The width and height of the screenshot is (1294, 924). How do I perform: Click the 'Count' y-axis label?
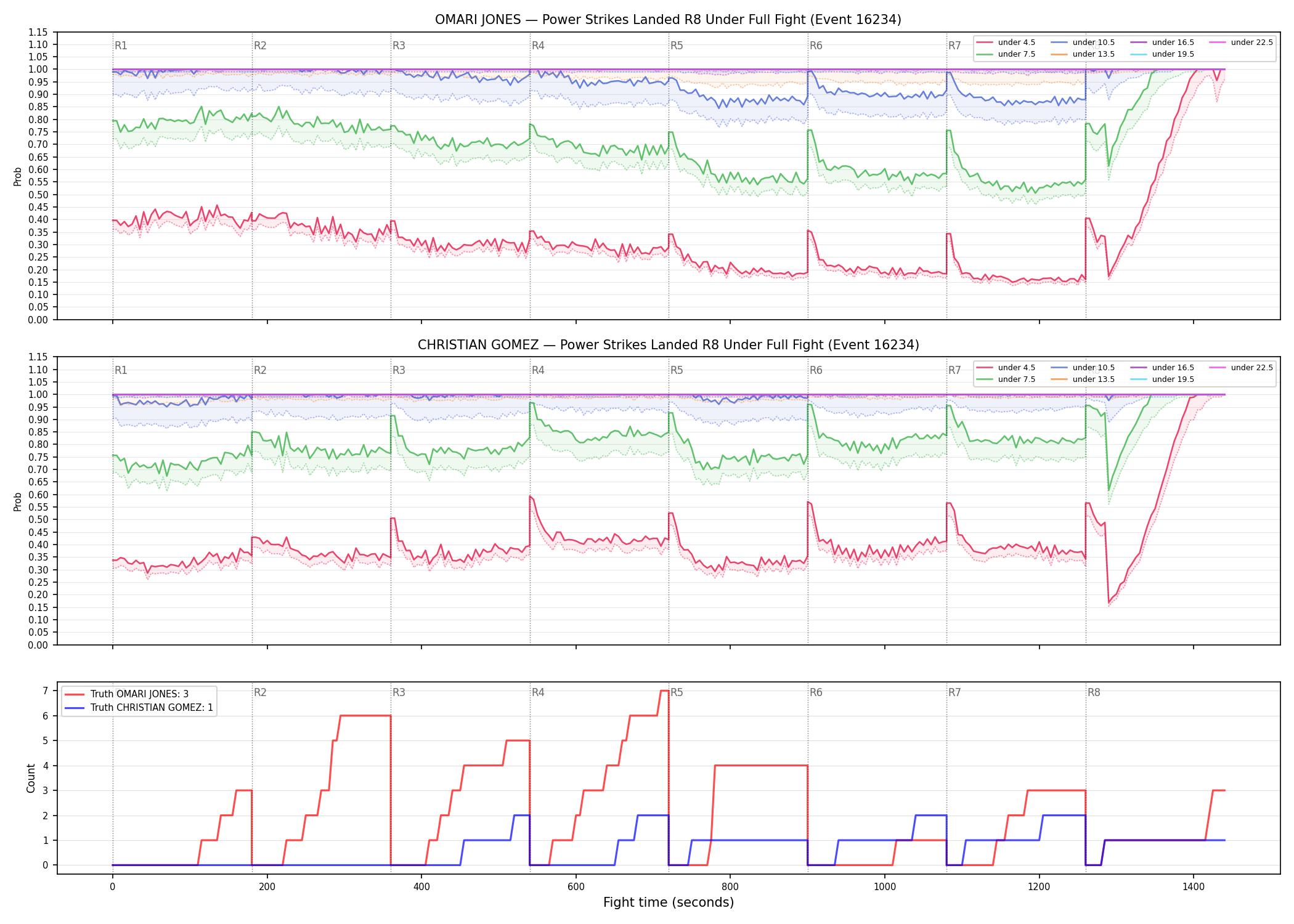coord(31,778)
